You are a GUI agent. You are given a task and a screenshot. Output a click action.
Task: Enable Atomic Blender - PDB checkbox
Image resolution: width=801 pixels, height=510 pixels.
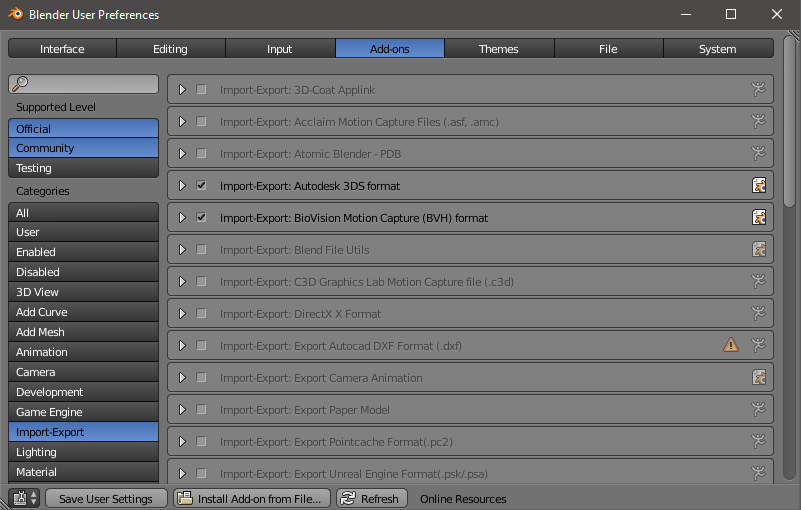click(x=201, y=153)
